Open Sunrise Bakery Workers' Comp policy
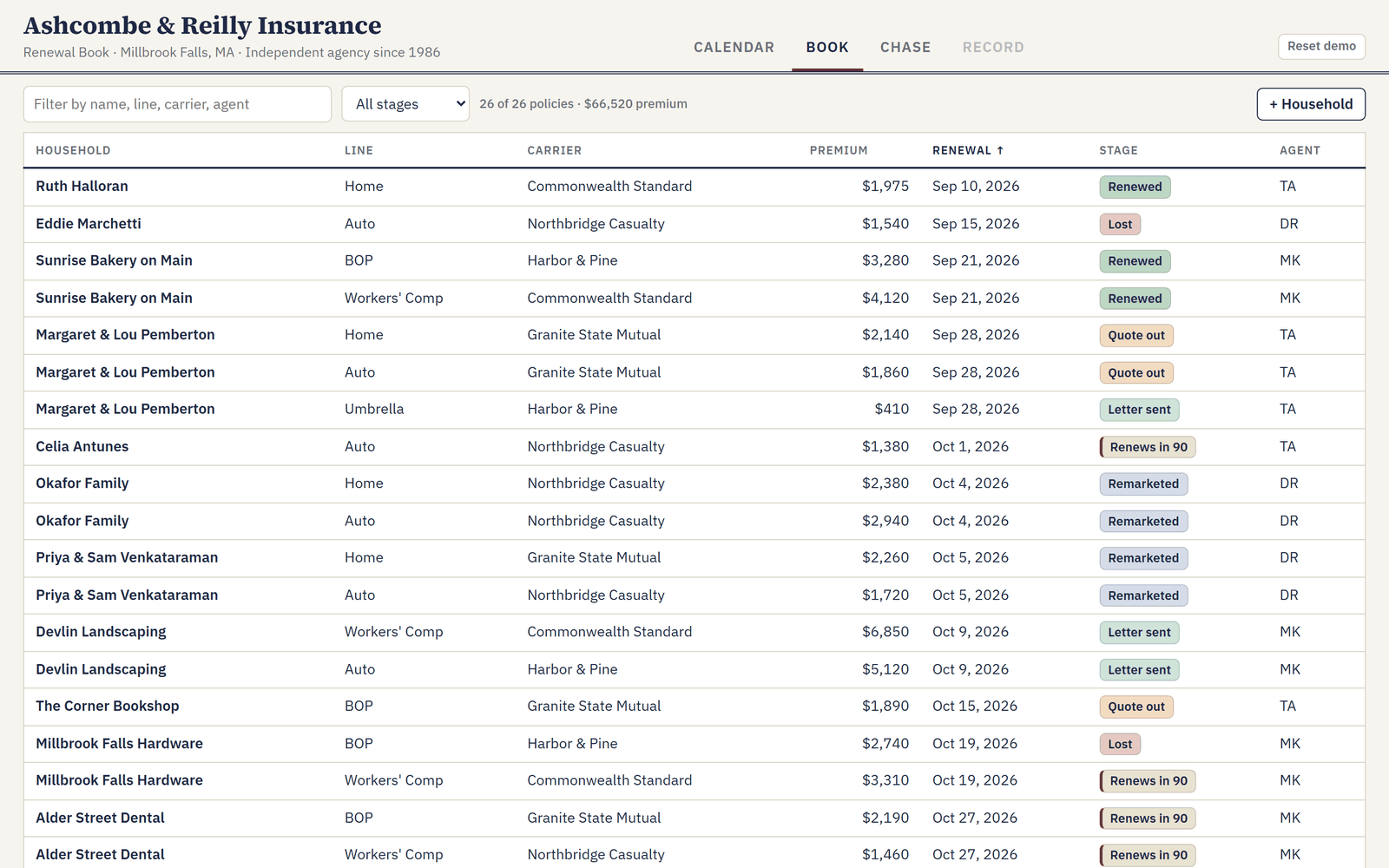 tap(694, 298)
